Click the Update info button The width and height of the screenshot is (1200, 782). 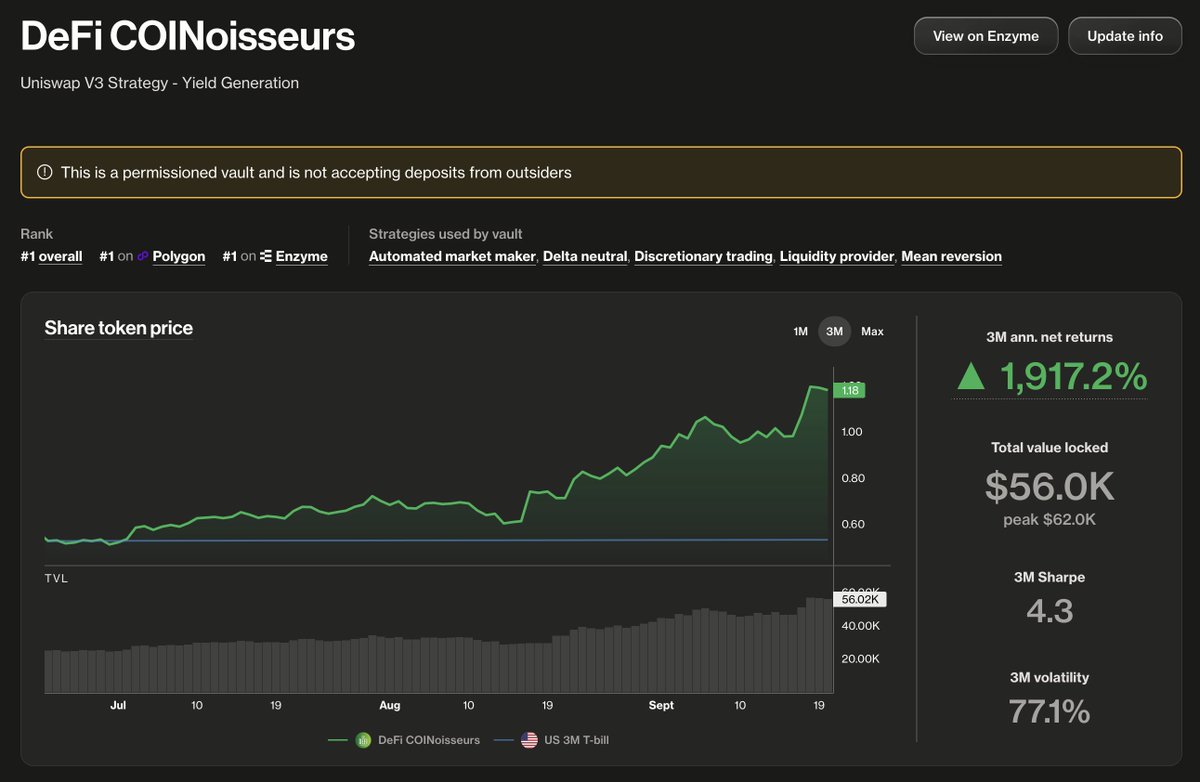click(x=1125, y=36)
